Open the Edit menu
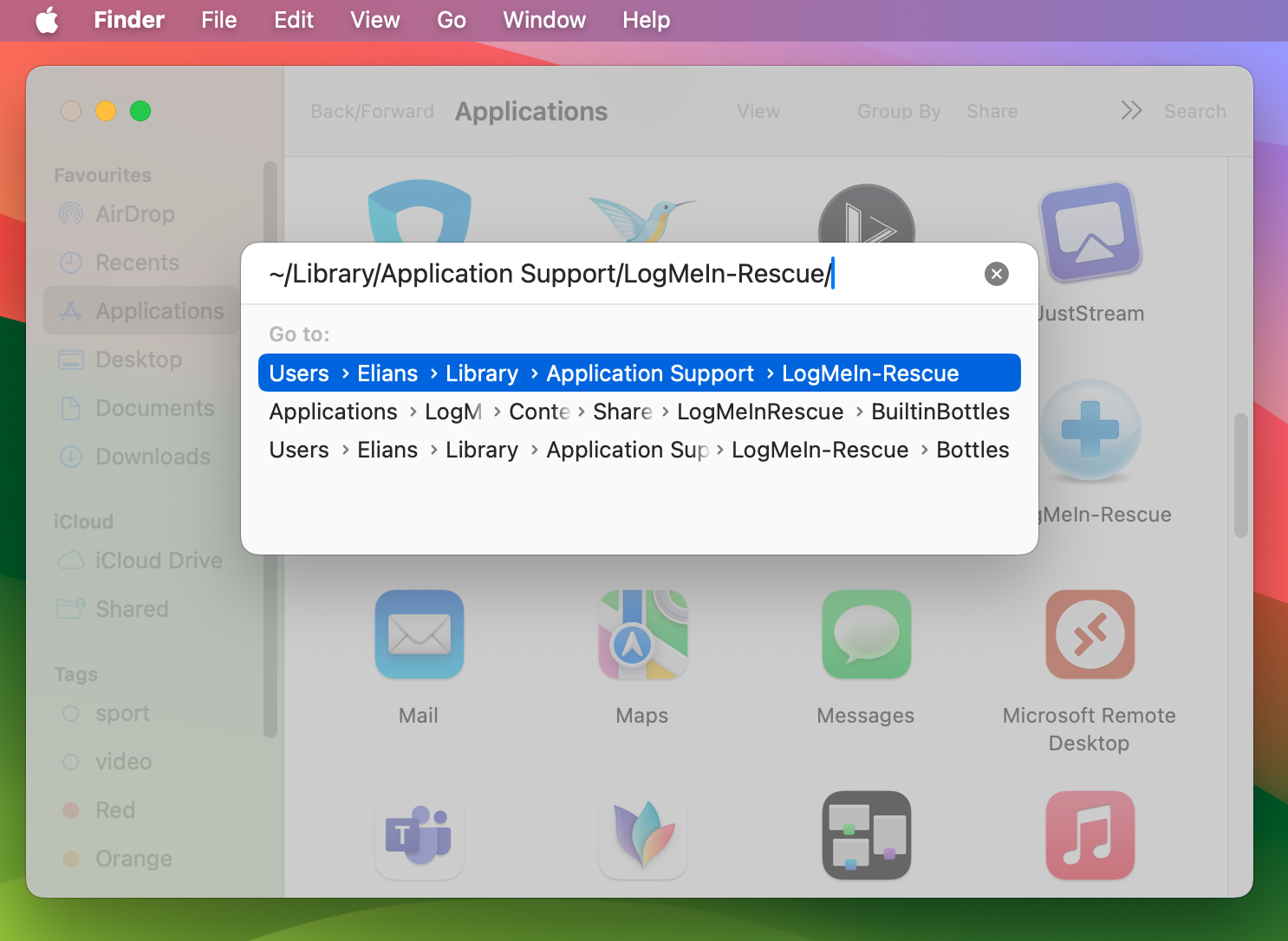1288x941 pixels. click(294, 20)
